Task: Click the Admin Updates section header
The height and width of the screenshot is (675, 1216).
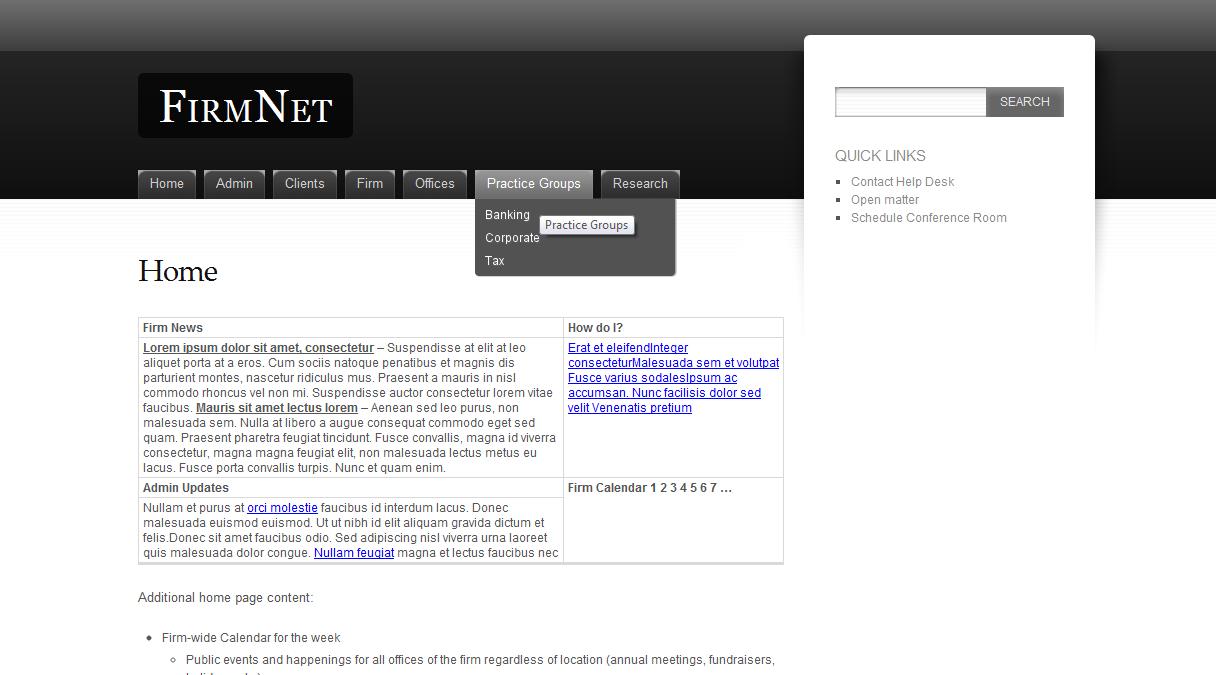Action: [x=186, y=488]
